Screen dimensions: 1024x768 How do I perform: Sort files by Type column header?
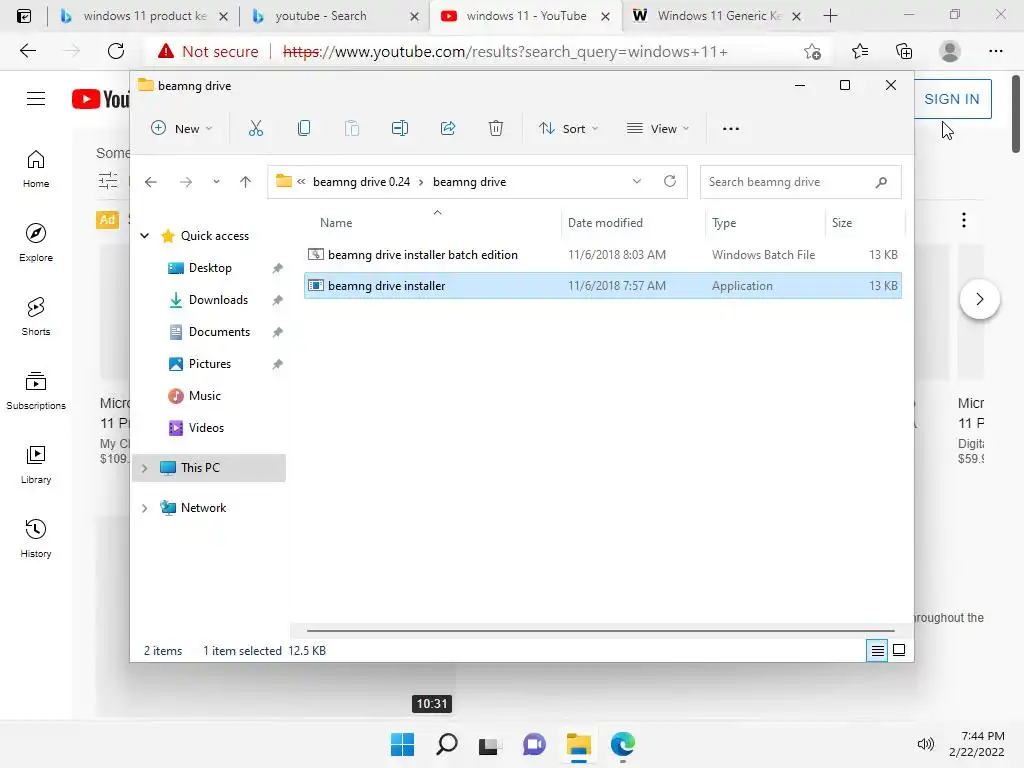point(724,223)
